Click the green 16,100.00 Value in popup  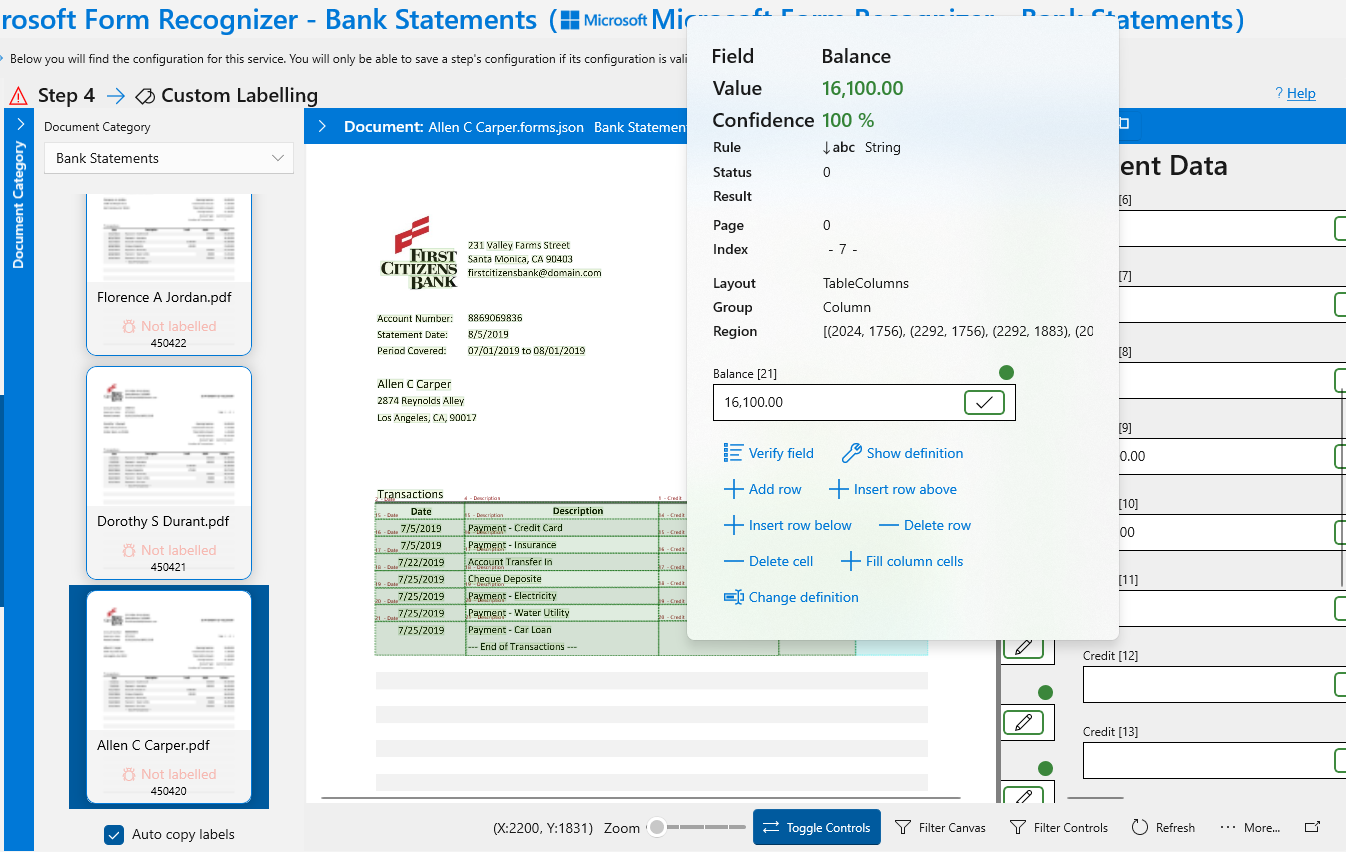[x=862, y=88]
